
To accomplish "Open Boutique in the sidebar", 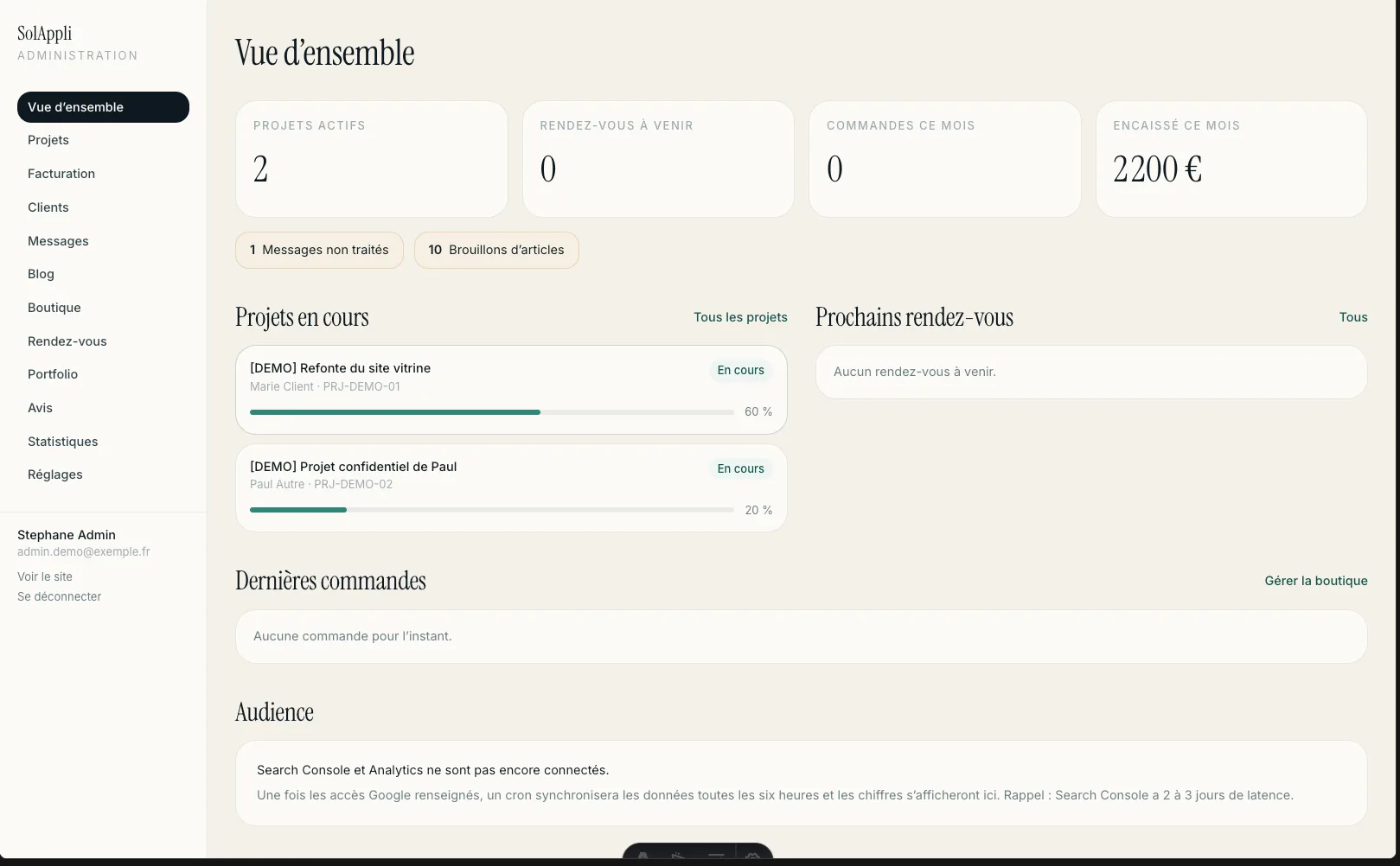I will click(103, 308).
